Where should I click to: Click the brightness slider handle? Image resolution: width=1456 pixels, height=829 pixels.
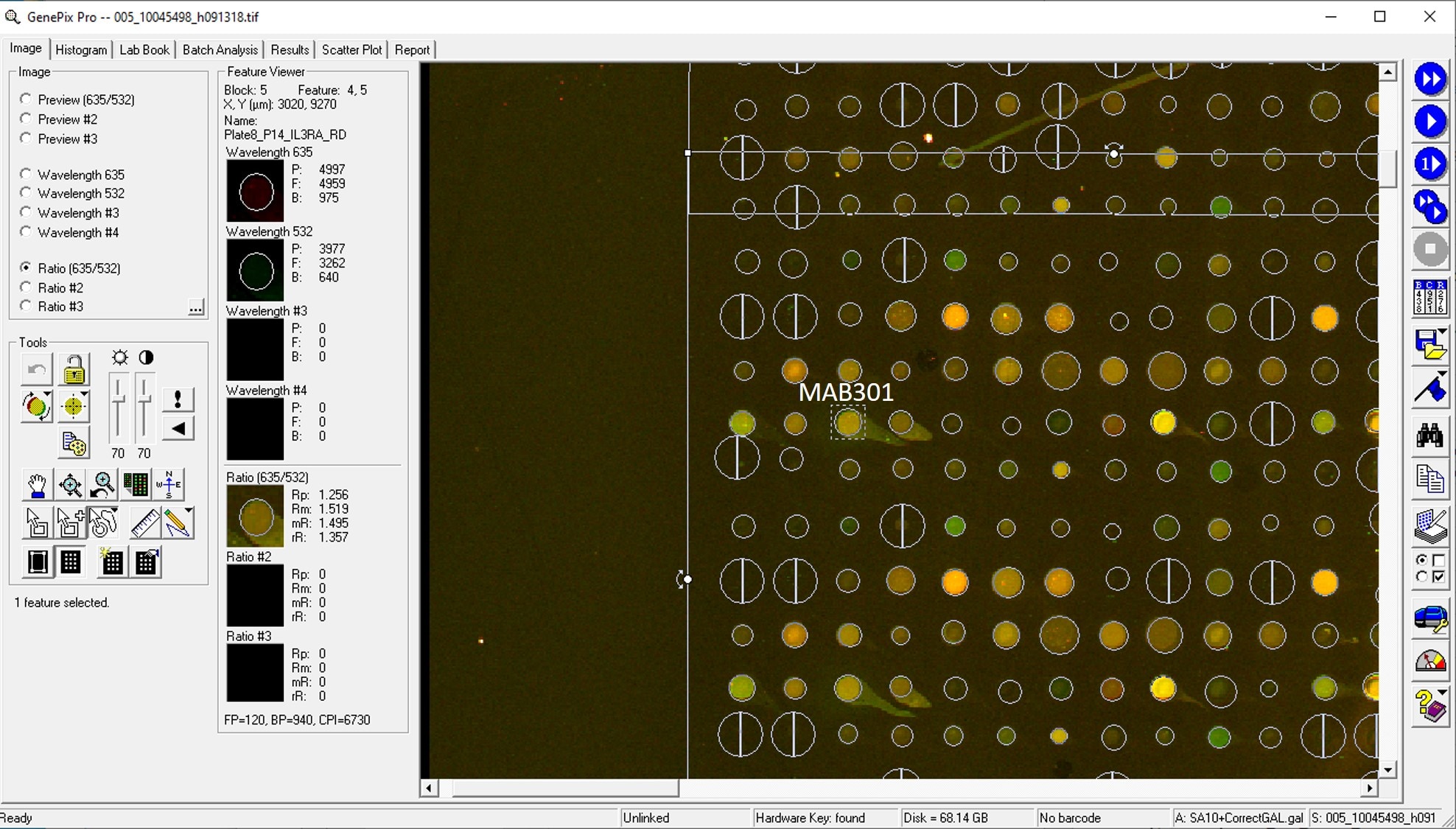click(x=118, y=400)
